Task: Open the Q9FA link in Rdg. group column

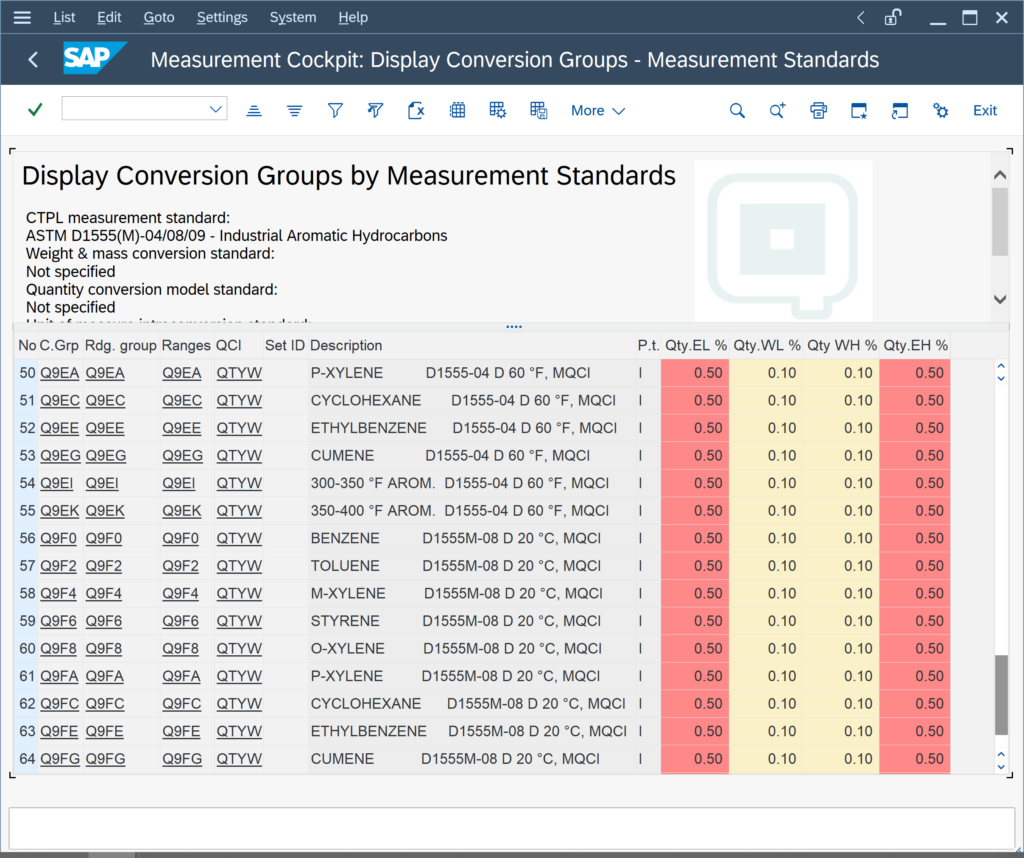Action: [104, 676]
